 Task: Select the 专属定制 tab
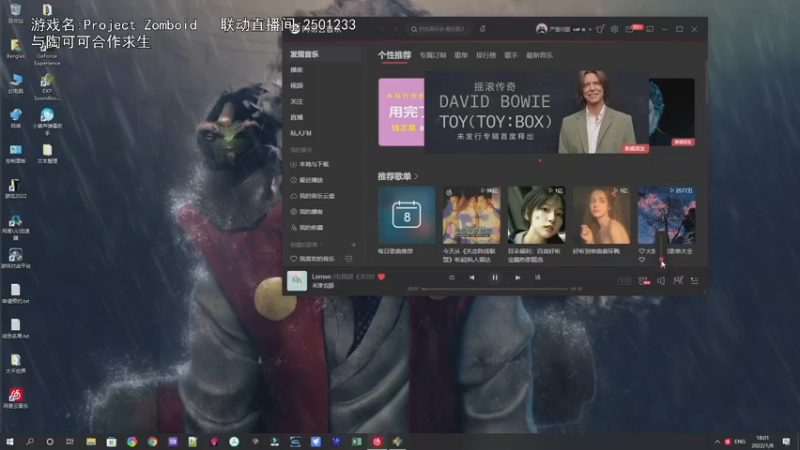click(433, 55)
